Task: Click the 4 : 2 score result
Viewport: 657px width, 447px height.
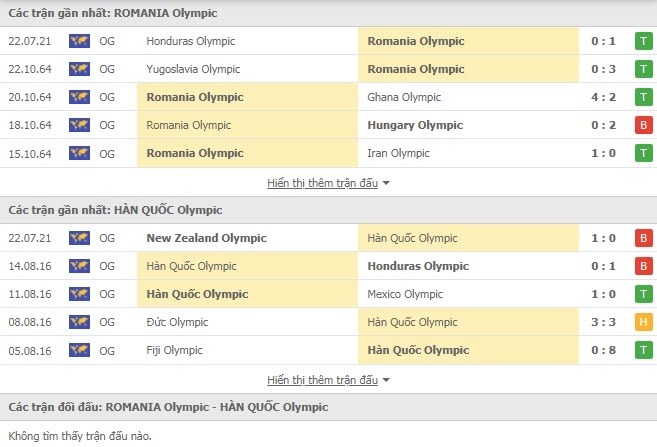Action: point(603,97)
